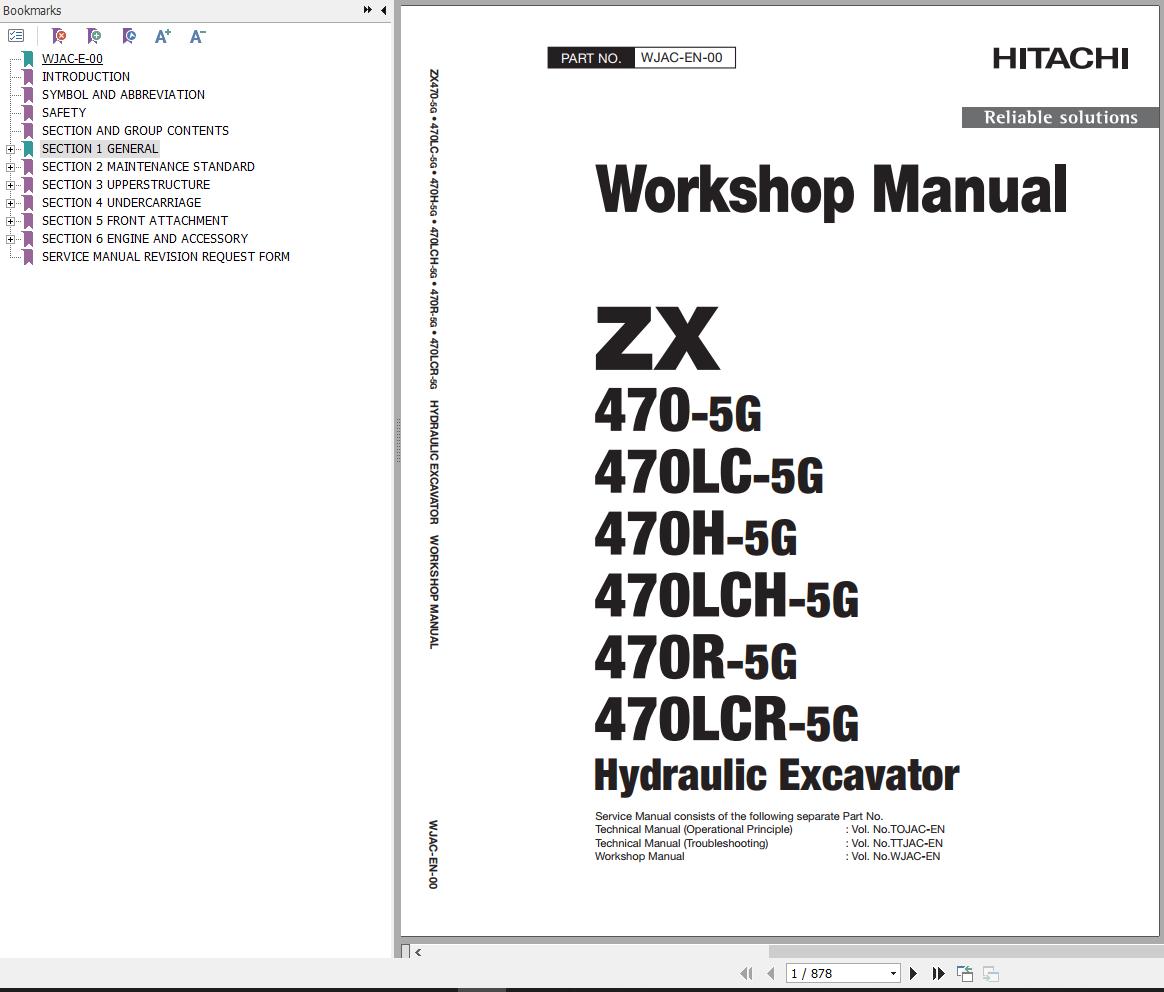Click the Hydraulic Excavator heading

(x=776, y=775)
